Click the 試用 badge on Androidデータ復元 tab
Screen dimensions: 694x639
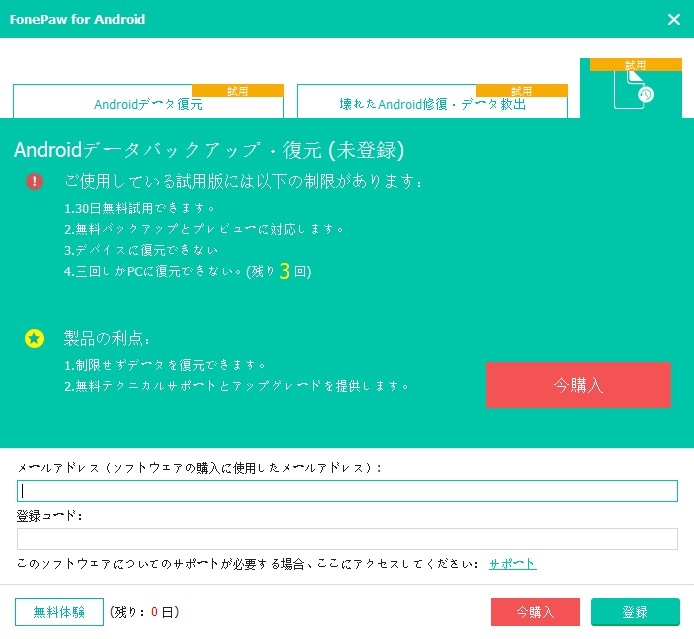pos(238,91)
